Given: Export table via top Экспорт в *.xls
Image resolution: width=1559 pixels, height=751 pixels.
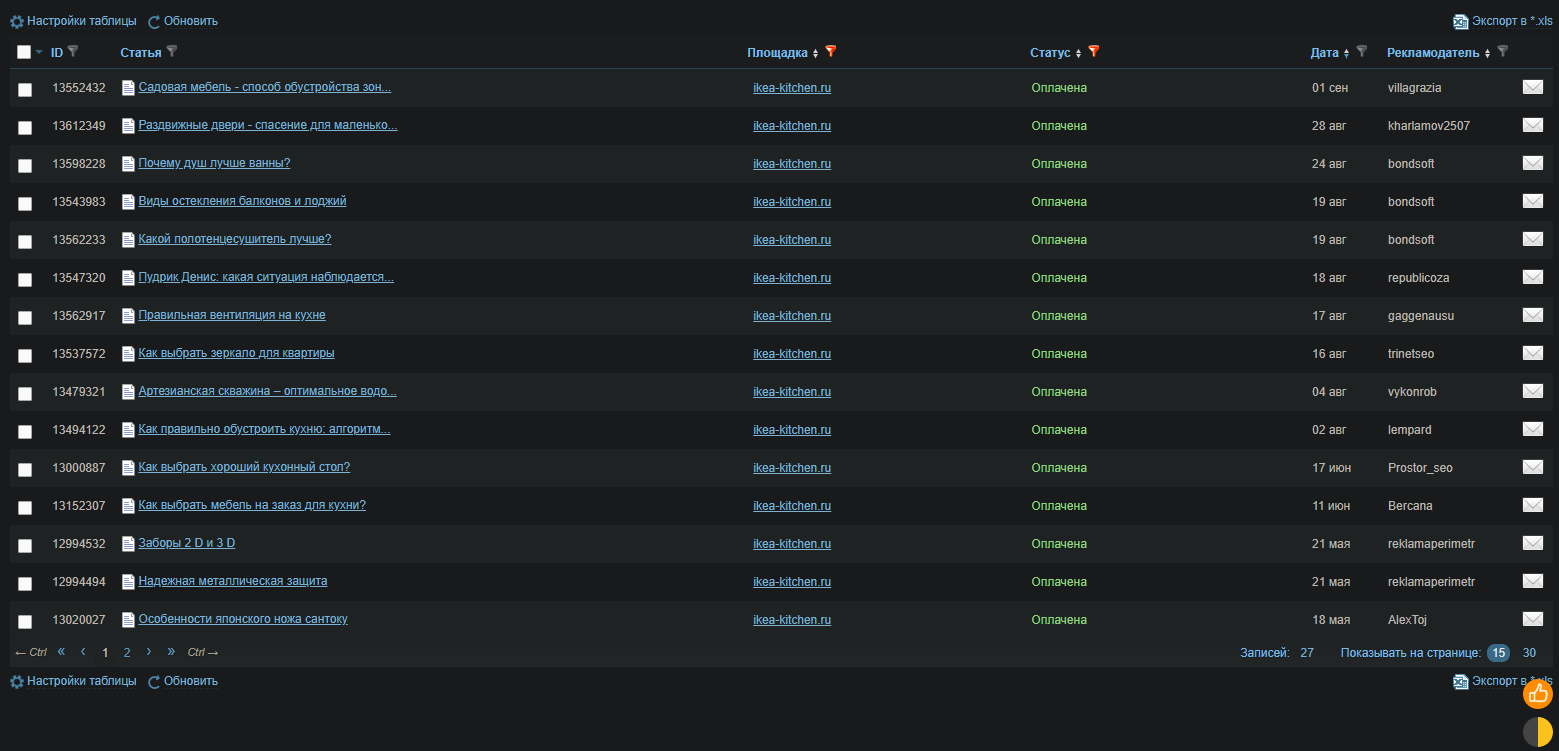Looking at the screenshot, I should pyautogui.click(x=1503, y=21).
